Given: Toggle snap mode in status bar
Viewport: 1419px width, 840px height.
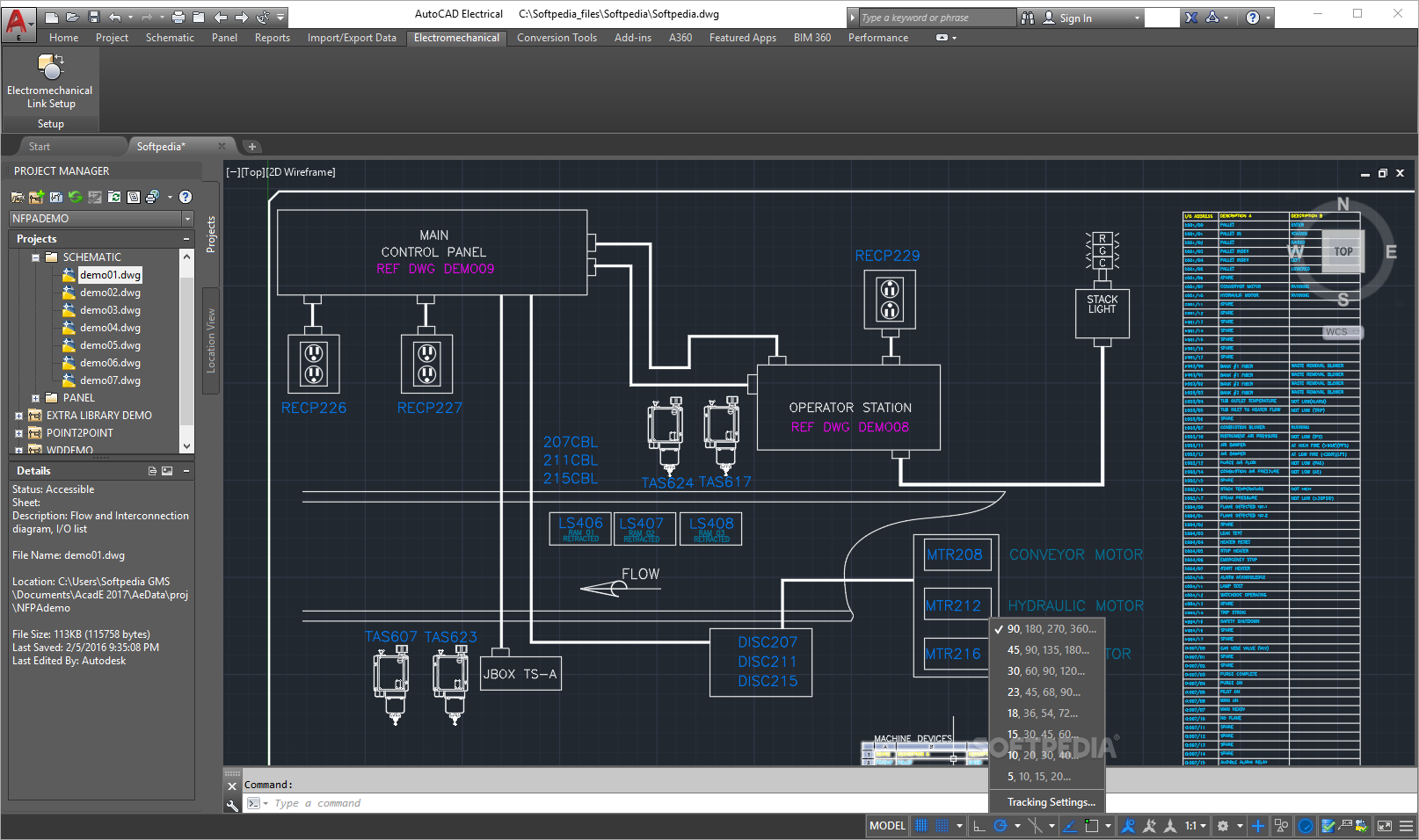Looking at the screenshot, I should point(942,826).
